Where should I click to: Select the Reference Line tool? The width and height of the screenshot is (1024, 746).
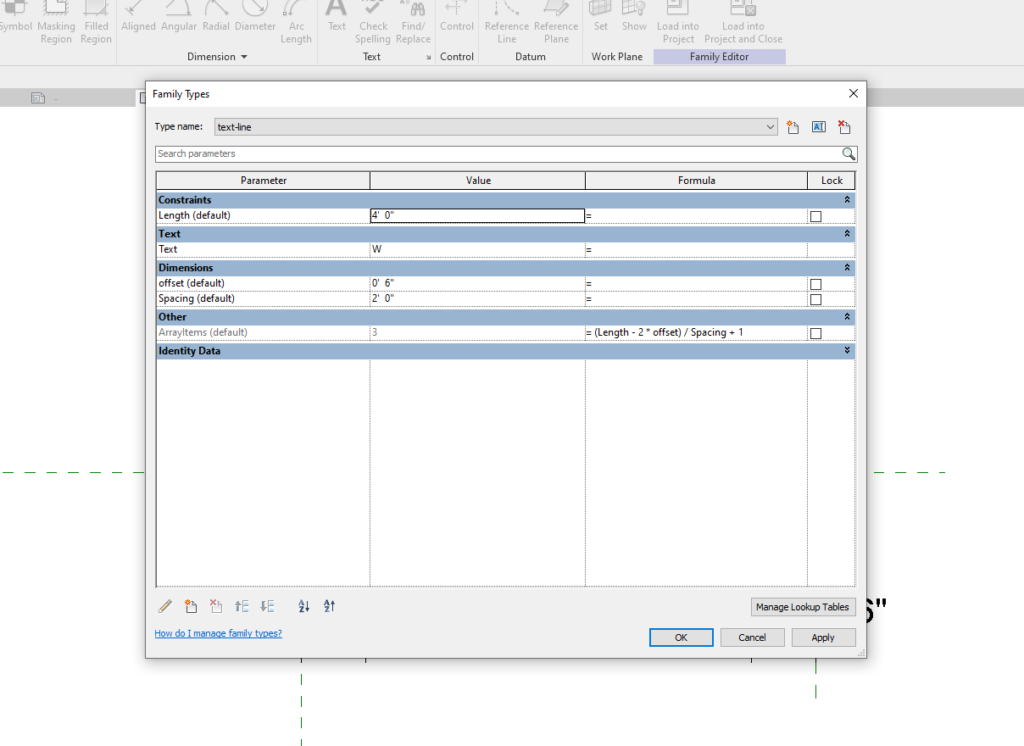tap(507, 23)
